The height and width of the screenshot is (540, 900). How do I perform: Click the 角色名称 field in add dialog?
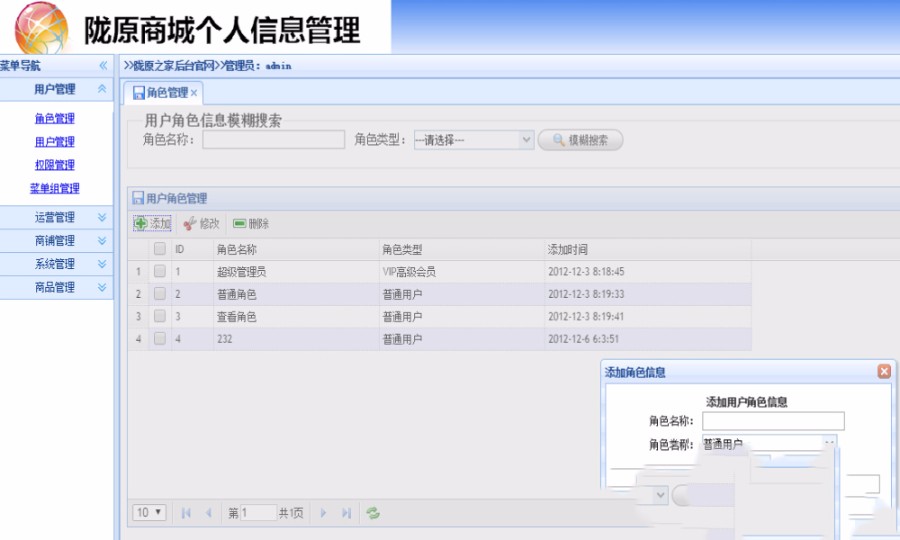773,421
